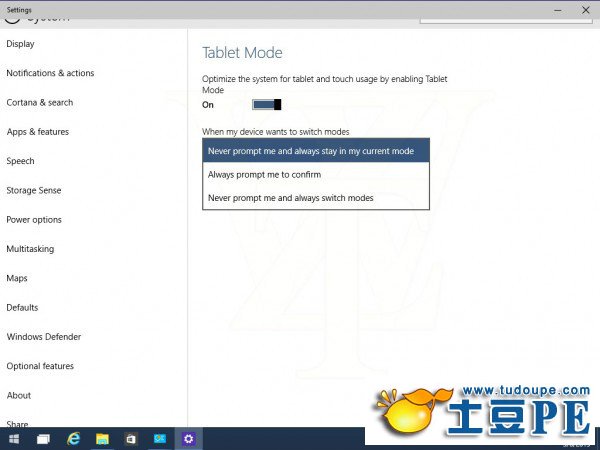Select Apps & features
The width and height of the screenshot is (600, 450).
[38, 132]
